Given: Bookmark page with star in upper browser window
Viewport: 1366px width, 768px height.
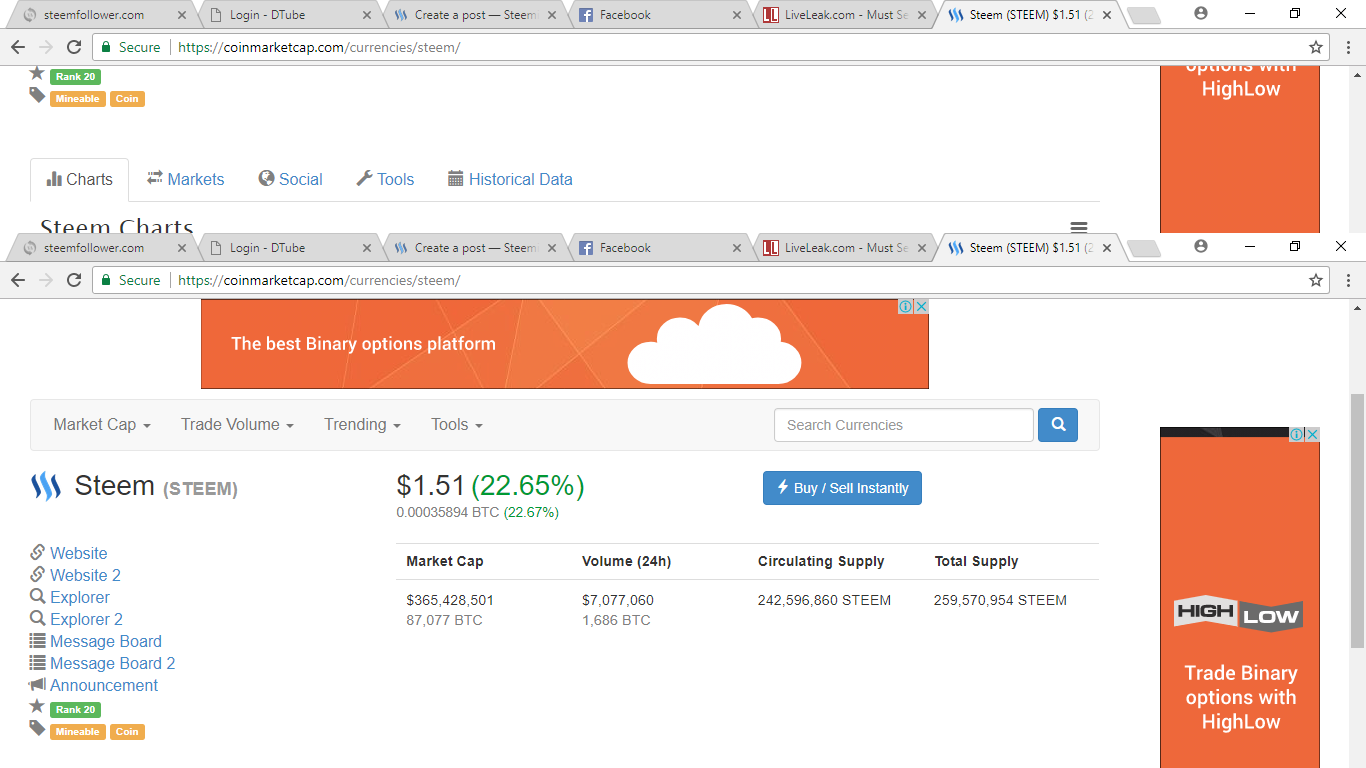Looking at the screenshot, I should (x=1316, y=47).
